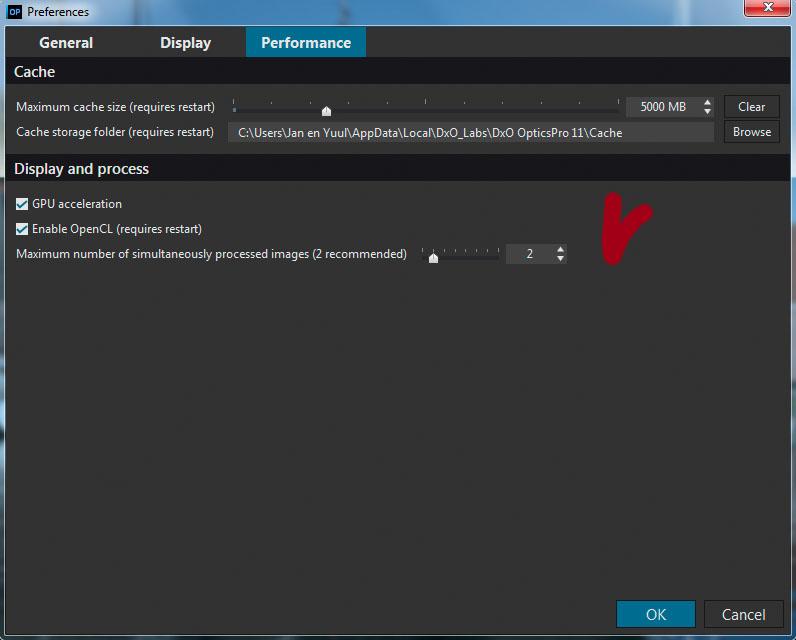796x640 pixels.
Task: Click the processed images value field showing 2
Action: 530,254
